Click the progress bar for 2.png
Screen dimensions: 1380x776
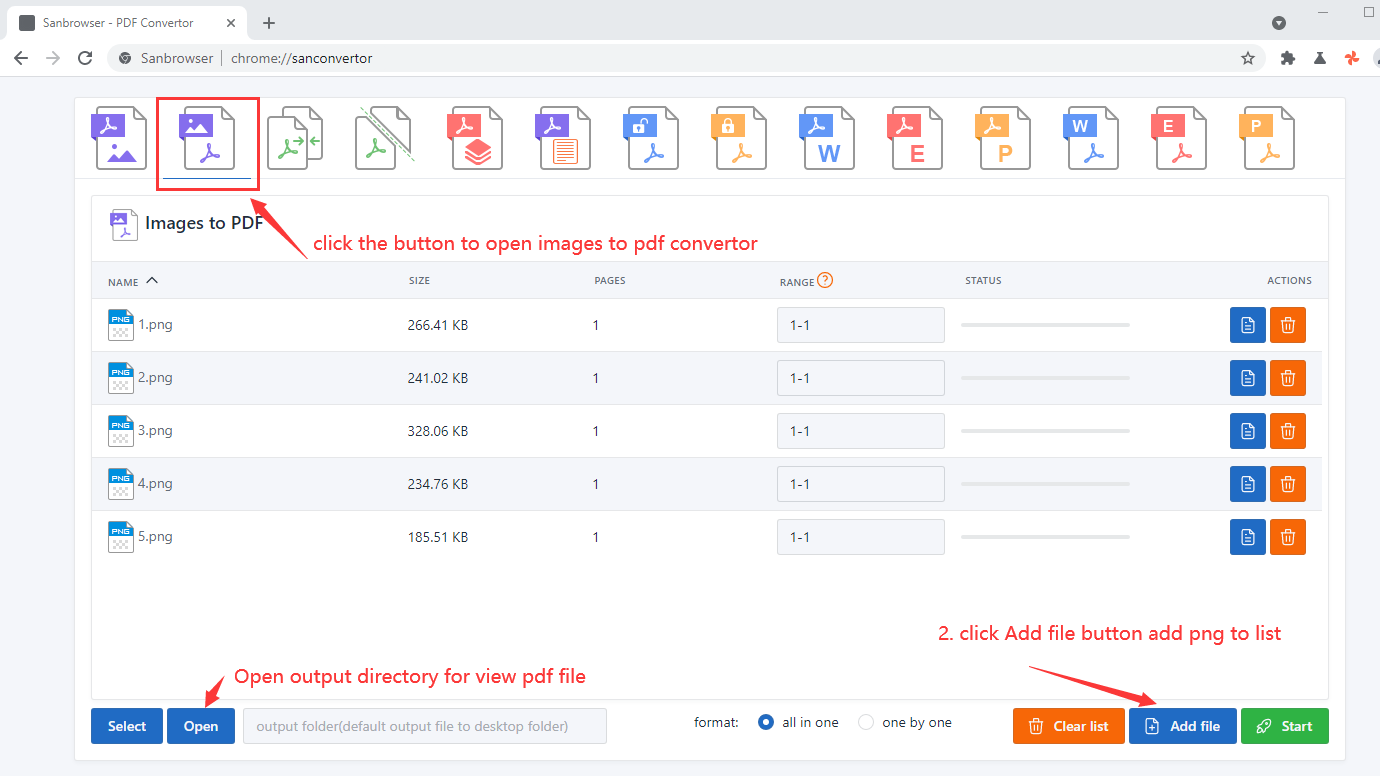(x=1044, y=378)
